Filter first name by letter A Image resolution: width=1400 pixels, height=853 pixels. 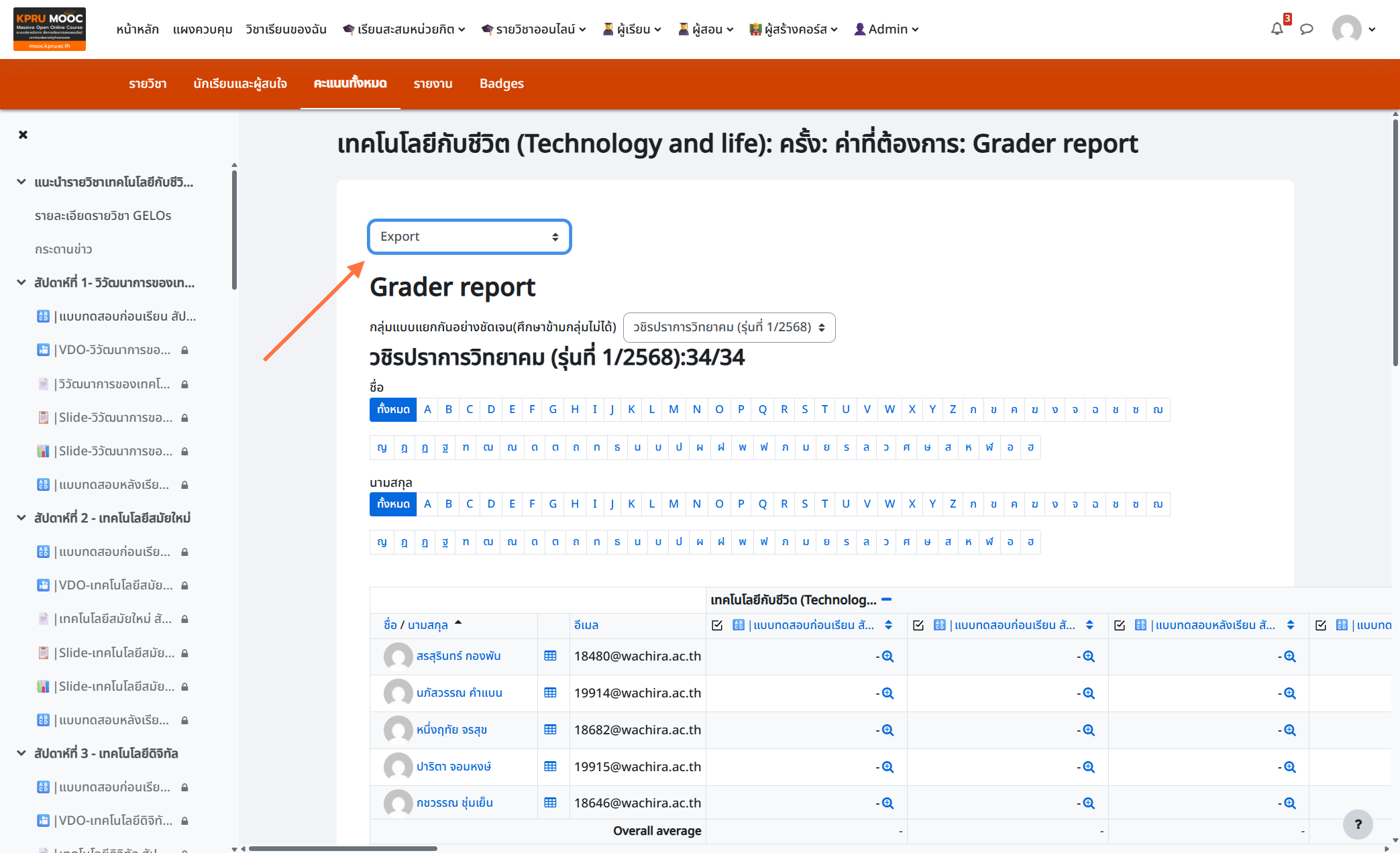pos(427,410)
